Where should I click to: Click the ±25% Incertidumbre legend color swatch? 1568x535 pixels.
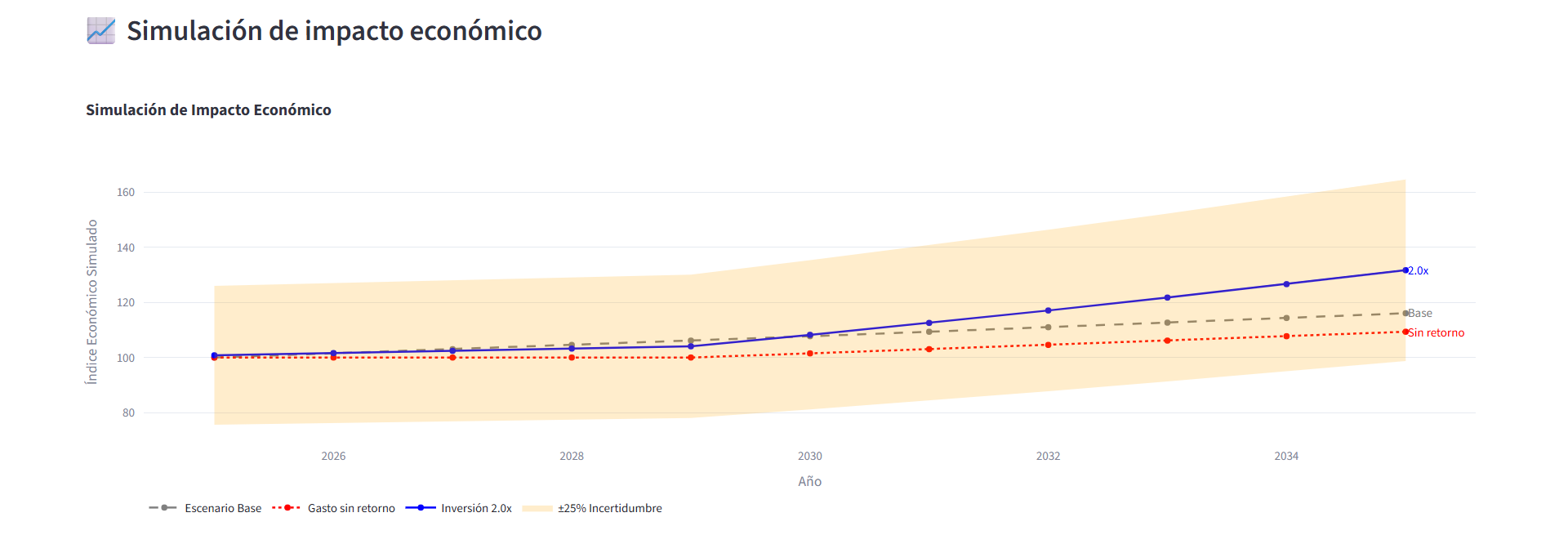pos(537,508)
